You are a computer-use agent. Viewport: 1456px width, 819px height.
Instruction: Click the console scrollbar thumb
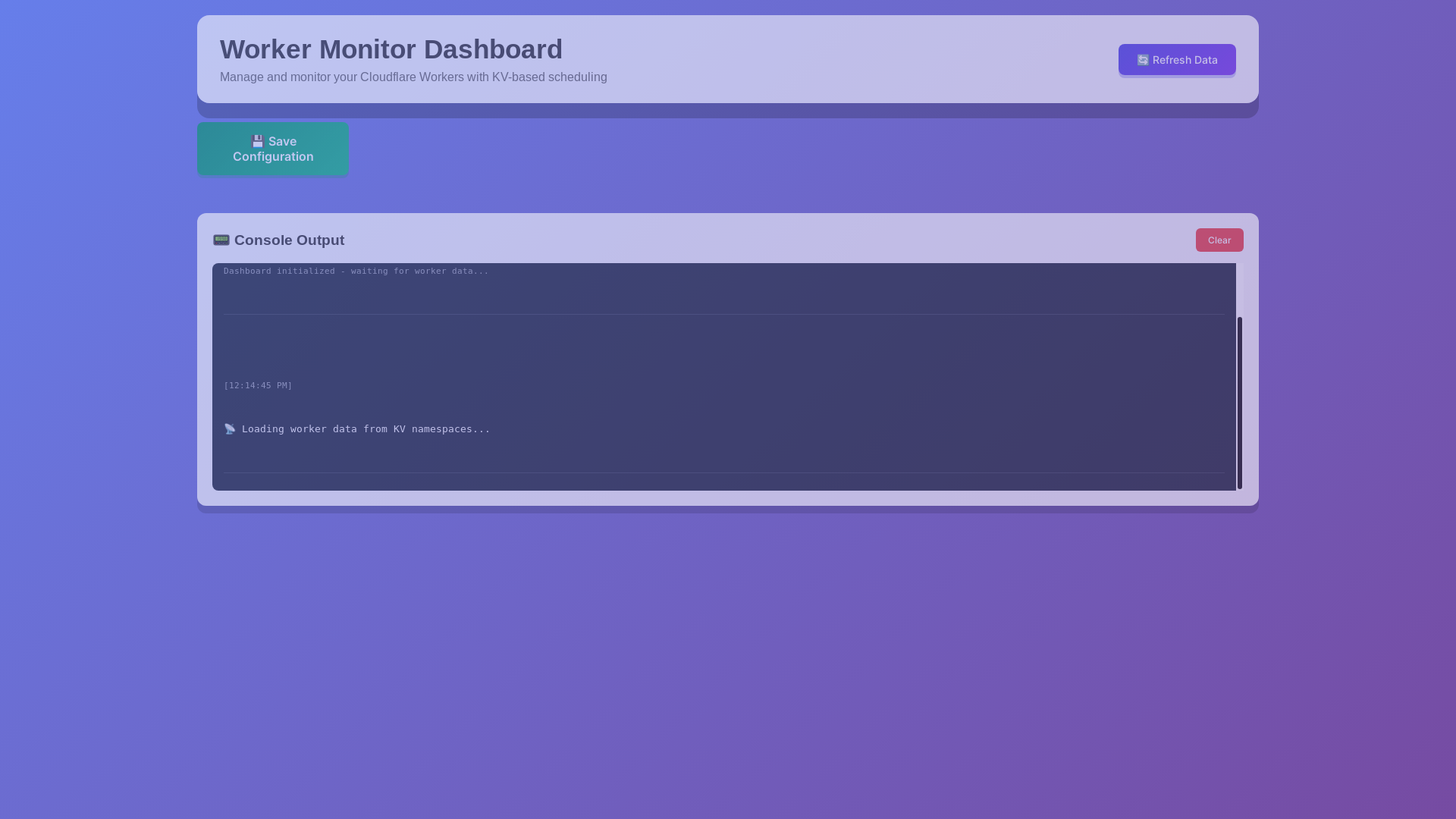(x=1240, y=403)
